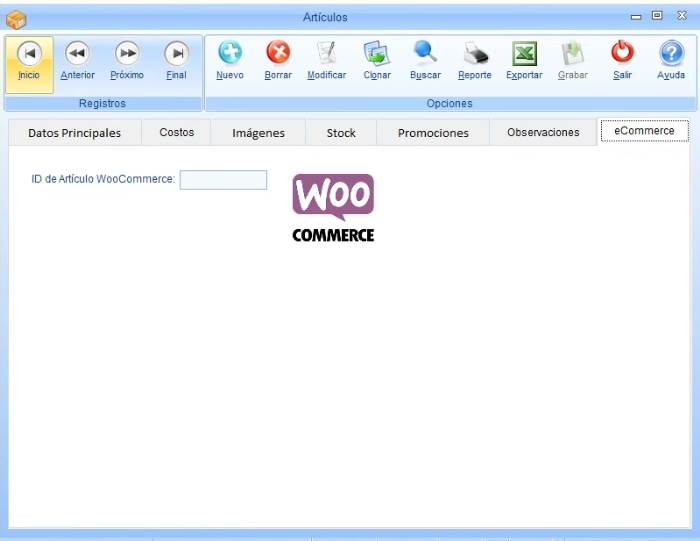Switch to Datos Principales tab
The width and height of the screenshot is (700, 541).
[75, 133]
